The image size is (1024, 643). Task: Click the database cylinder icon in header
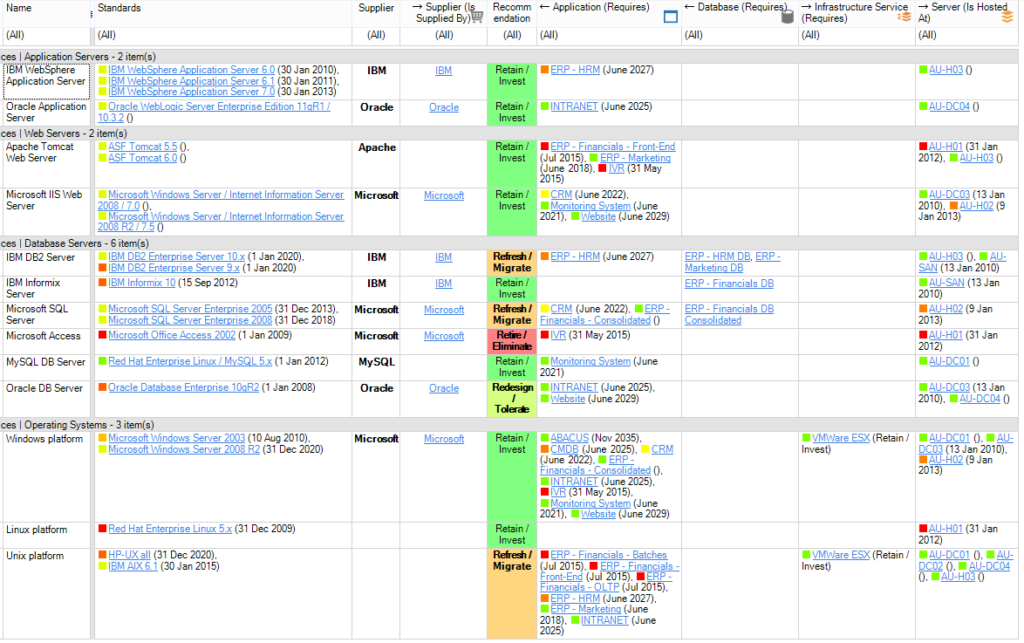point(787,16)
